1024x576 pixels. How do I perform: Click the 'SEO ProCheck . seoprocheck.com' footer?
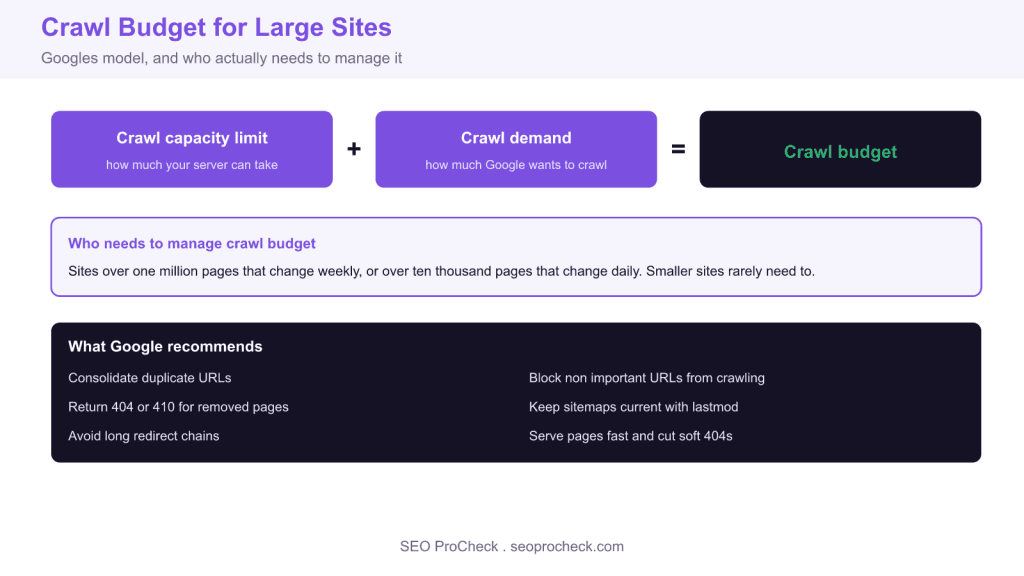click(x=512, y=547)
